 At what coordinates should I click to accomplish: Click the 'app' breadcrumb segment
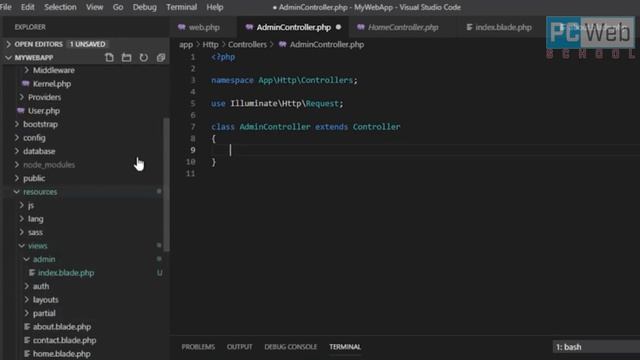pos(186,44)
